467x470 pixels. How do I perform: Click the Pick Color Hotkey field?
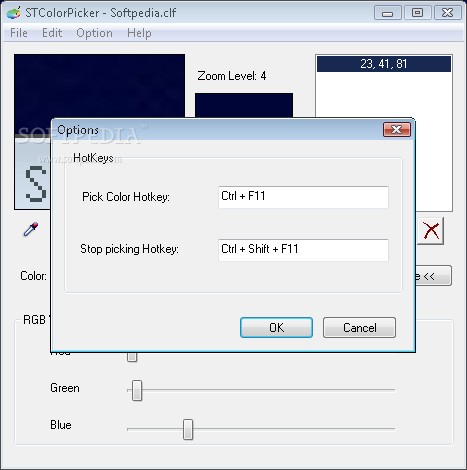pyautogui.click(x=303, y=197)
